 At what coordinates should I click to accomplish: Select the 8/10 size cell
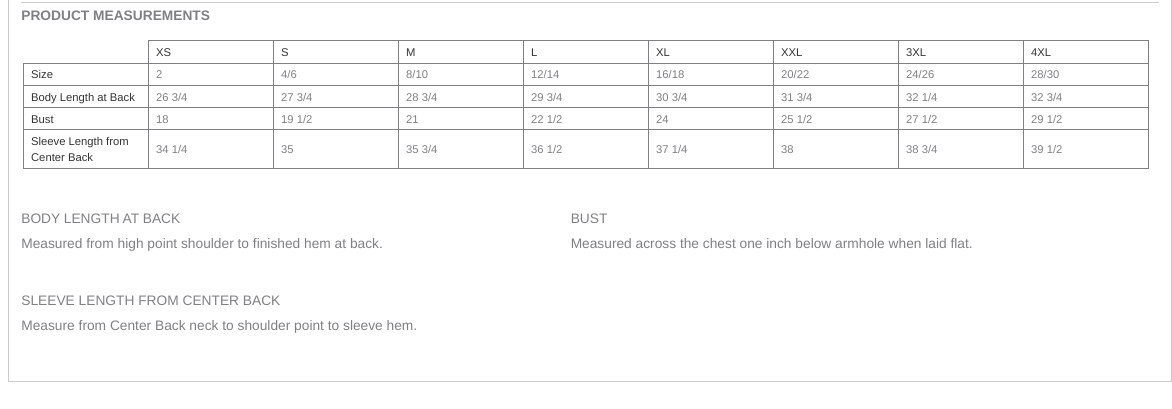(418, 74)
